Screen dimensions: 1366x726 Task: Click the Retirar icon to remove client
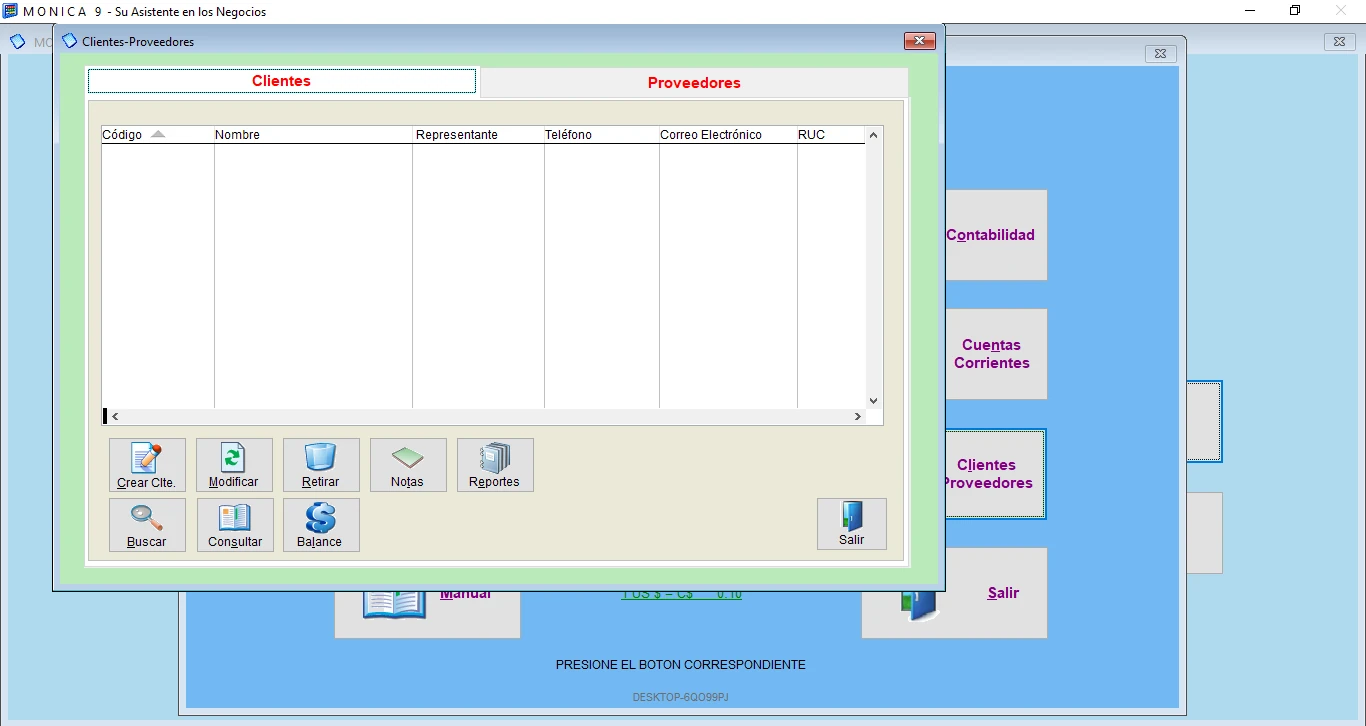(x=321, y=464)
